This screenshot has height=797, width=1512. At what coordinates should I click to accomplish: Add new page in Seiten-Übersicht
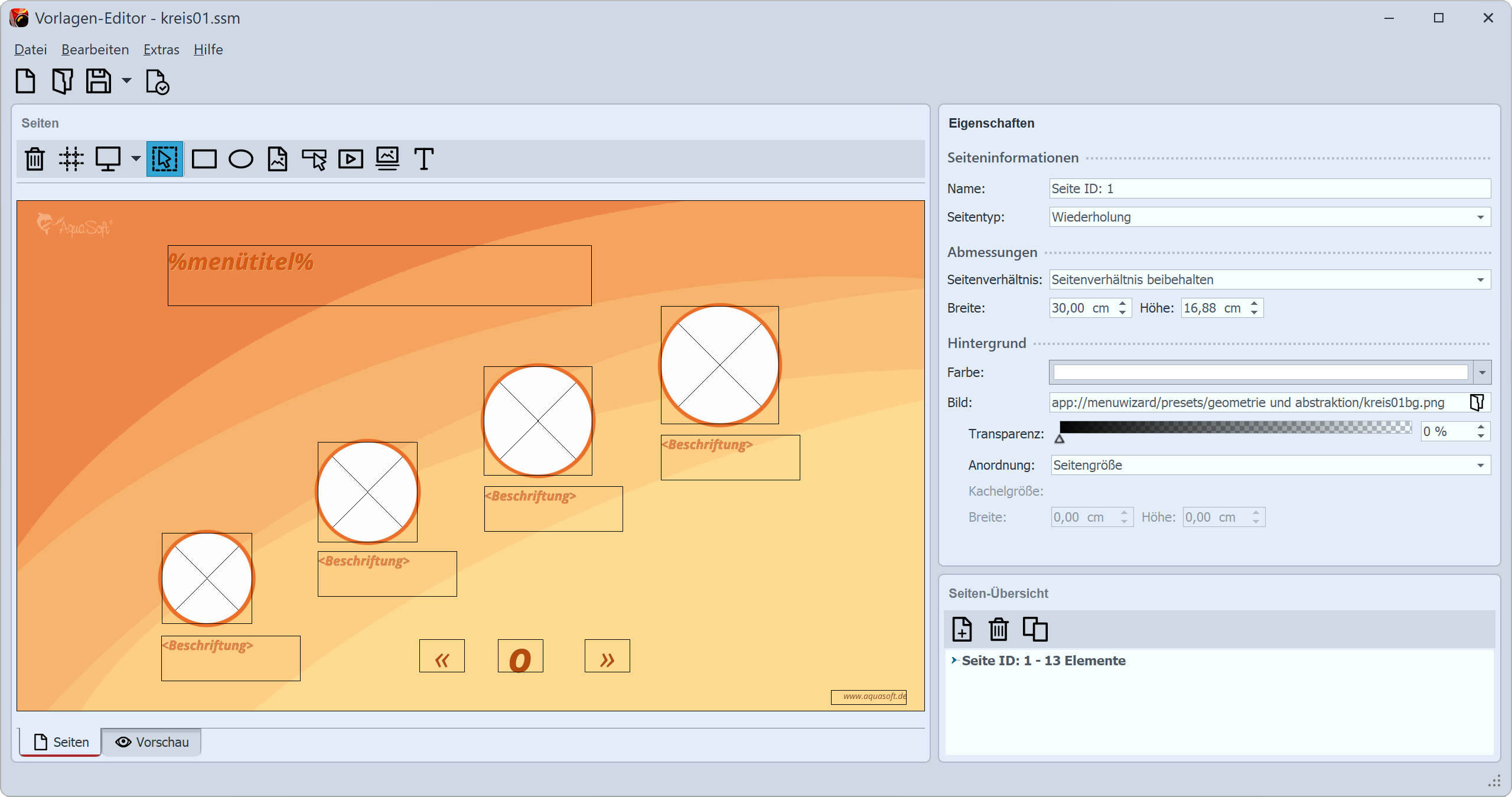coord(962,629)
